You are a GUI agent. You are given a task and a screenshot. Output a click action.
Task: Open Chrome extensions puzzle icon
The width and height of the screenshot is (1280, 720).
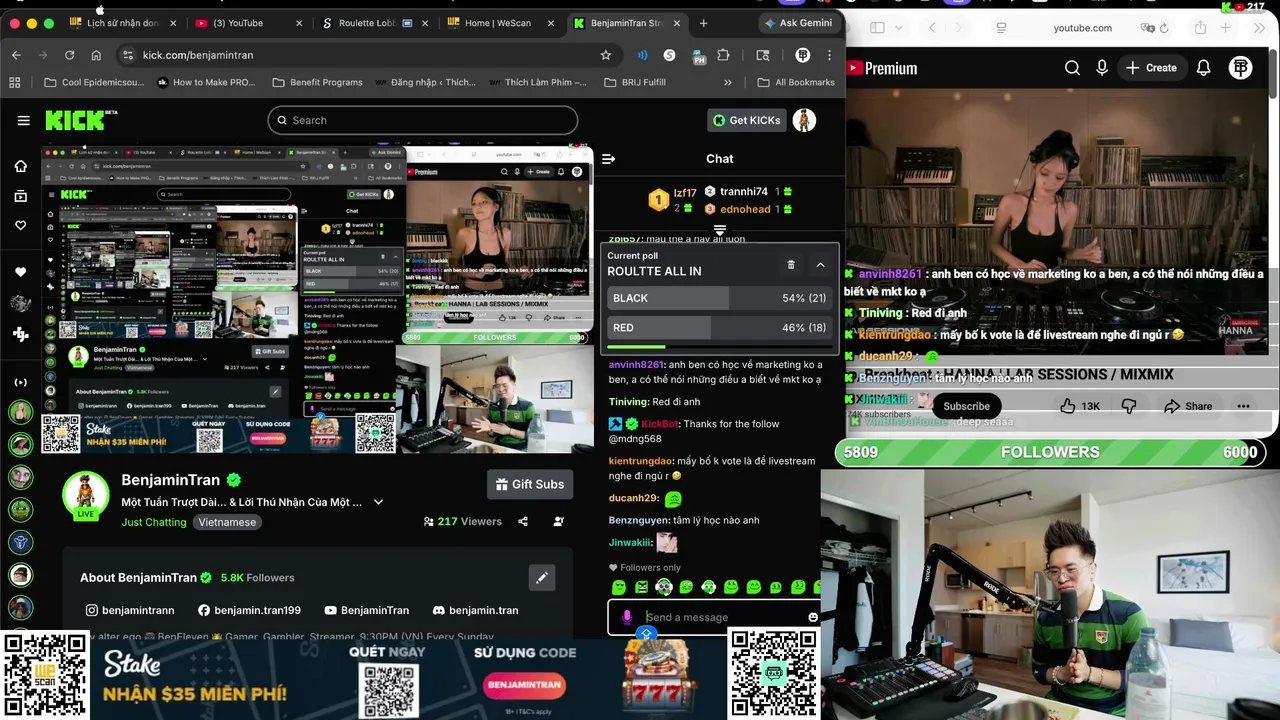(x=723, y=55)
